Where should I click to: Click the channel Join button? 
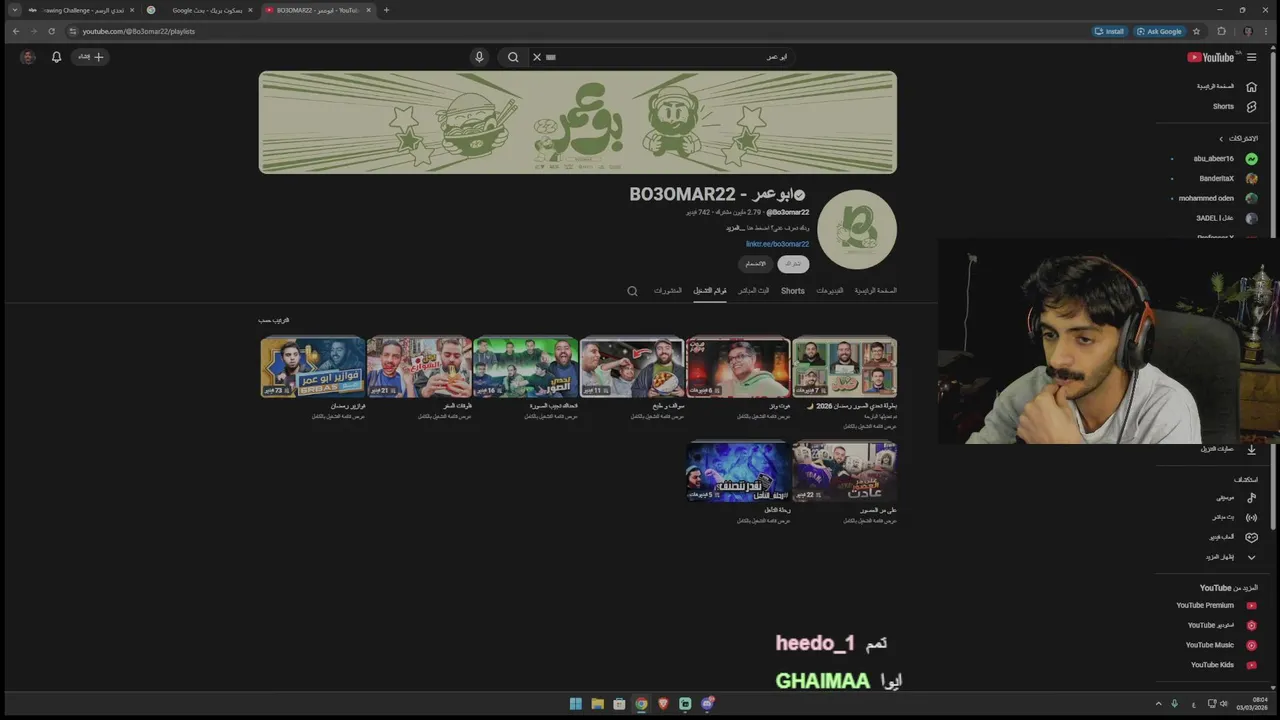[x=755, y=264]
